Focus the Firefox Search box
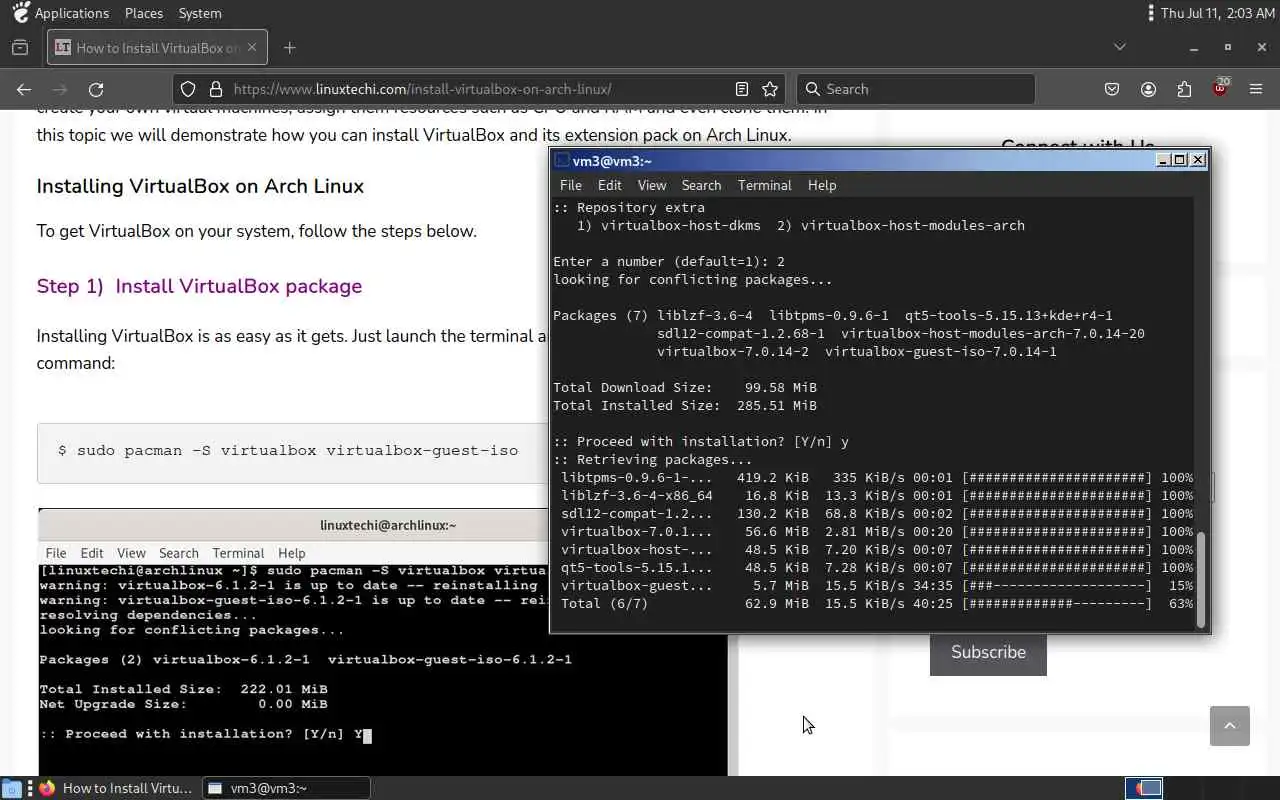The height and width of the screenshot is (800, 1280). click(x=916, y=89)
